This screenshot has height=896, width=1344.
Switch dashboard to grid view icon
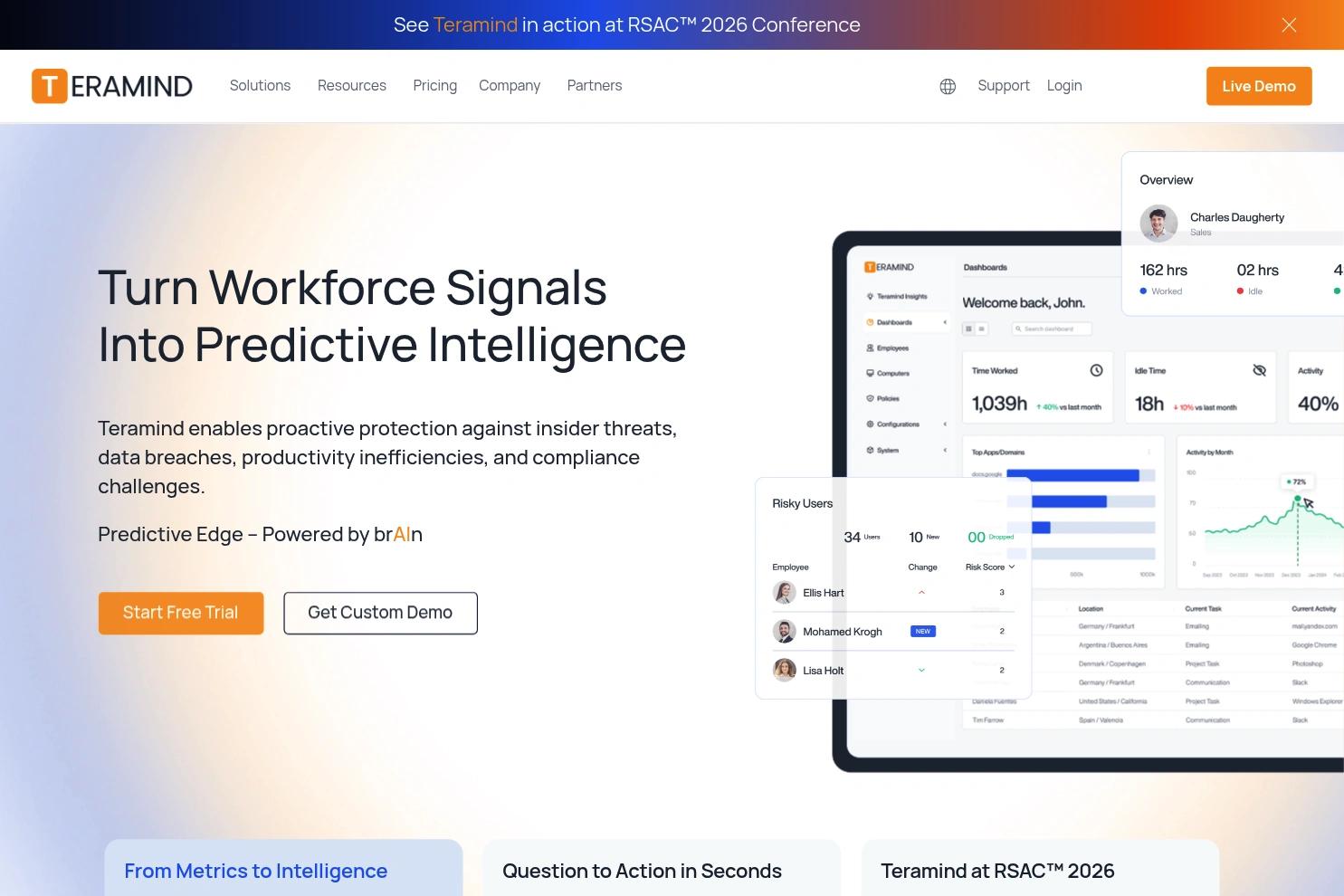(x=968, y=329)
